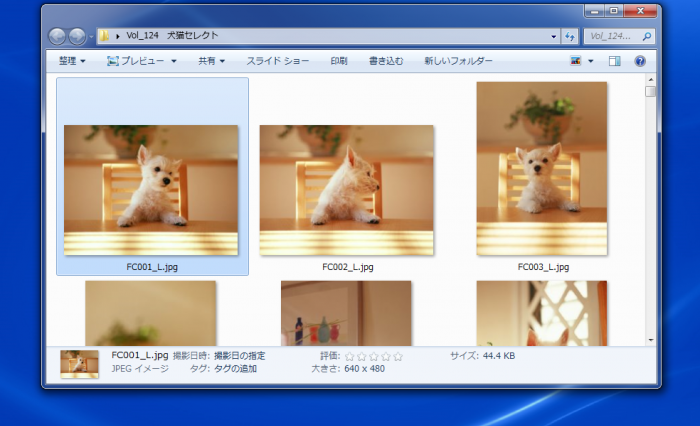The width and height of the screenshot is (700, 426).
Task: Select the FC003_L.jpg thumbnail
Action: click(x=542, y=168)
